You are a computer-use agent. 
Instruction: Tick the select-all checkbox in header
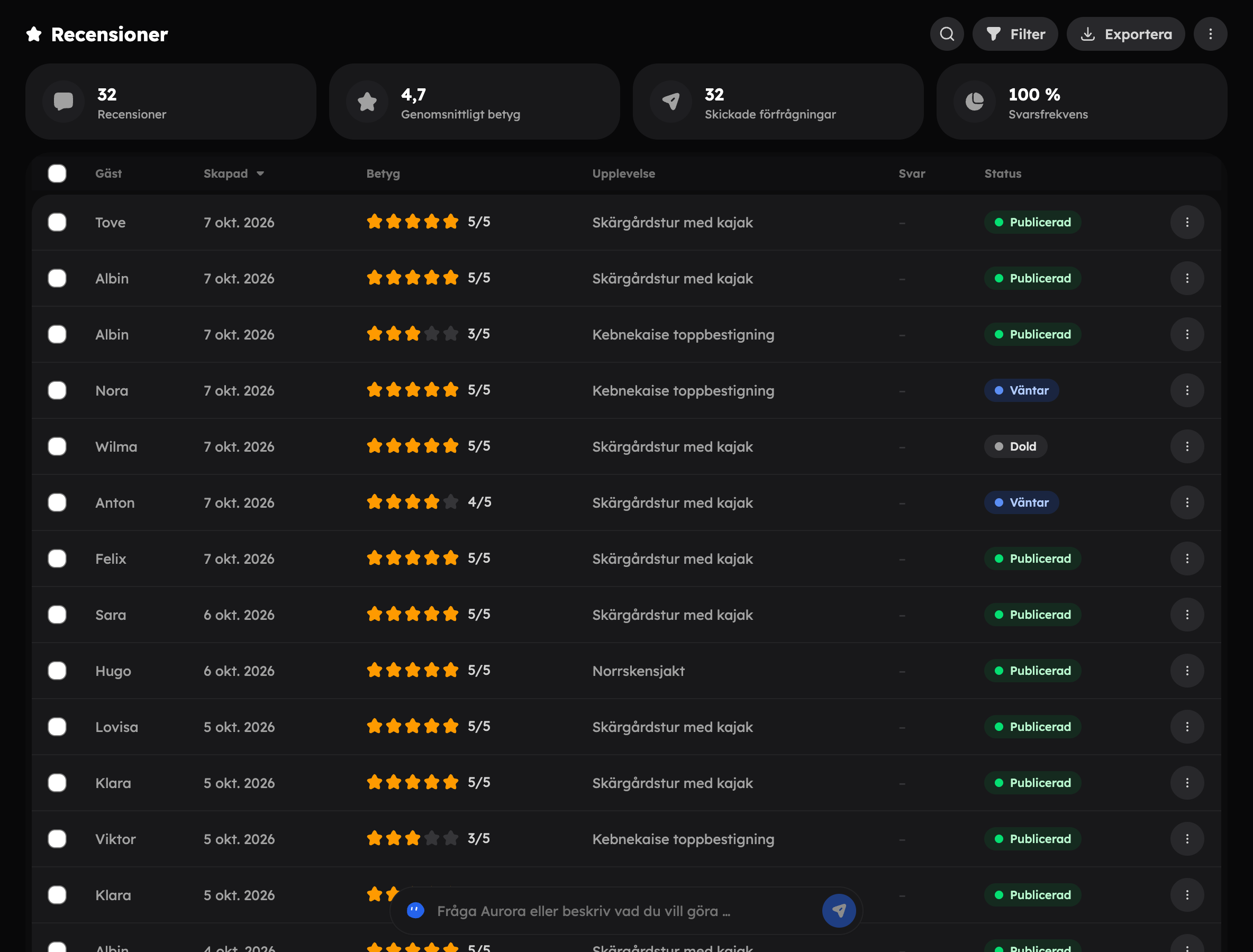click(57, 173)
